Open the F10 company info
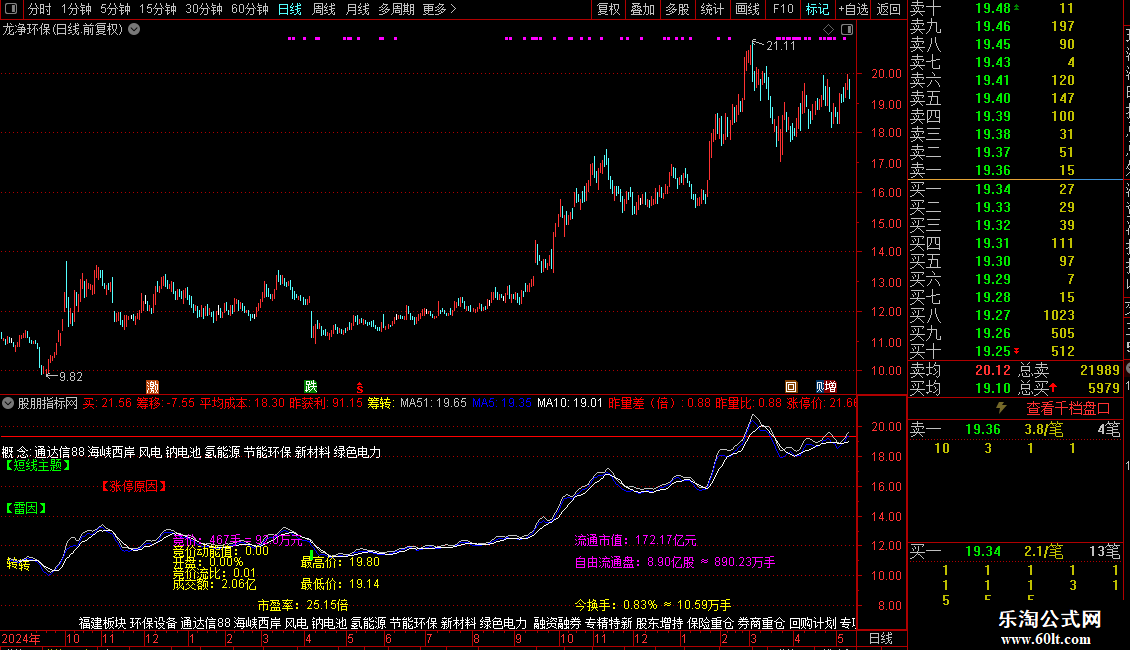The image size is (1130, 650). (x=783, y=9)
